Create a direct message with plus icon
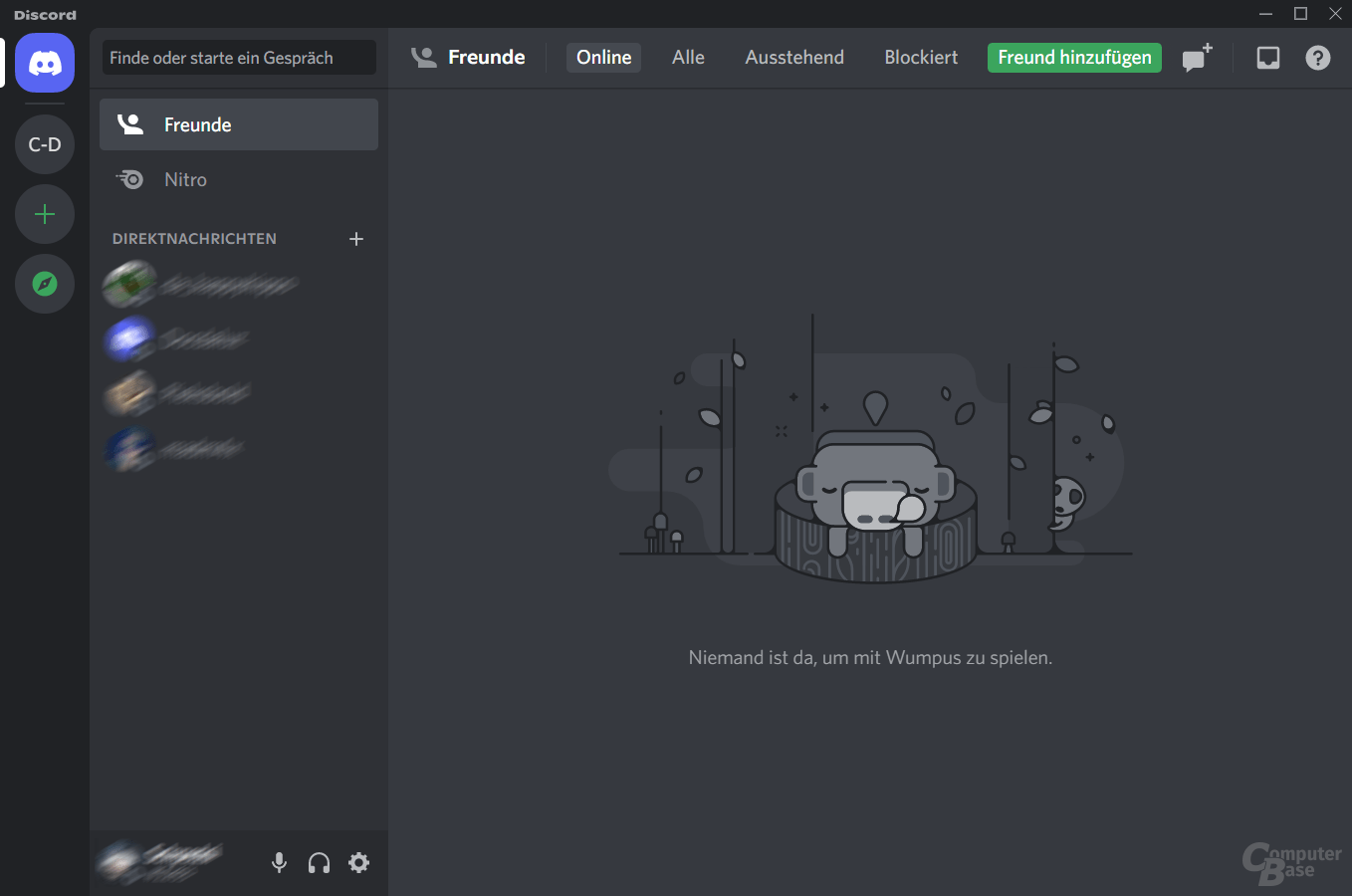This screenshot has width=1352, height=896. point(356,239)
